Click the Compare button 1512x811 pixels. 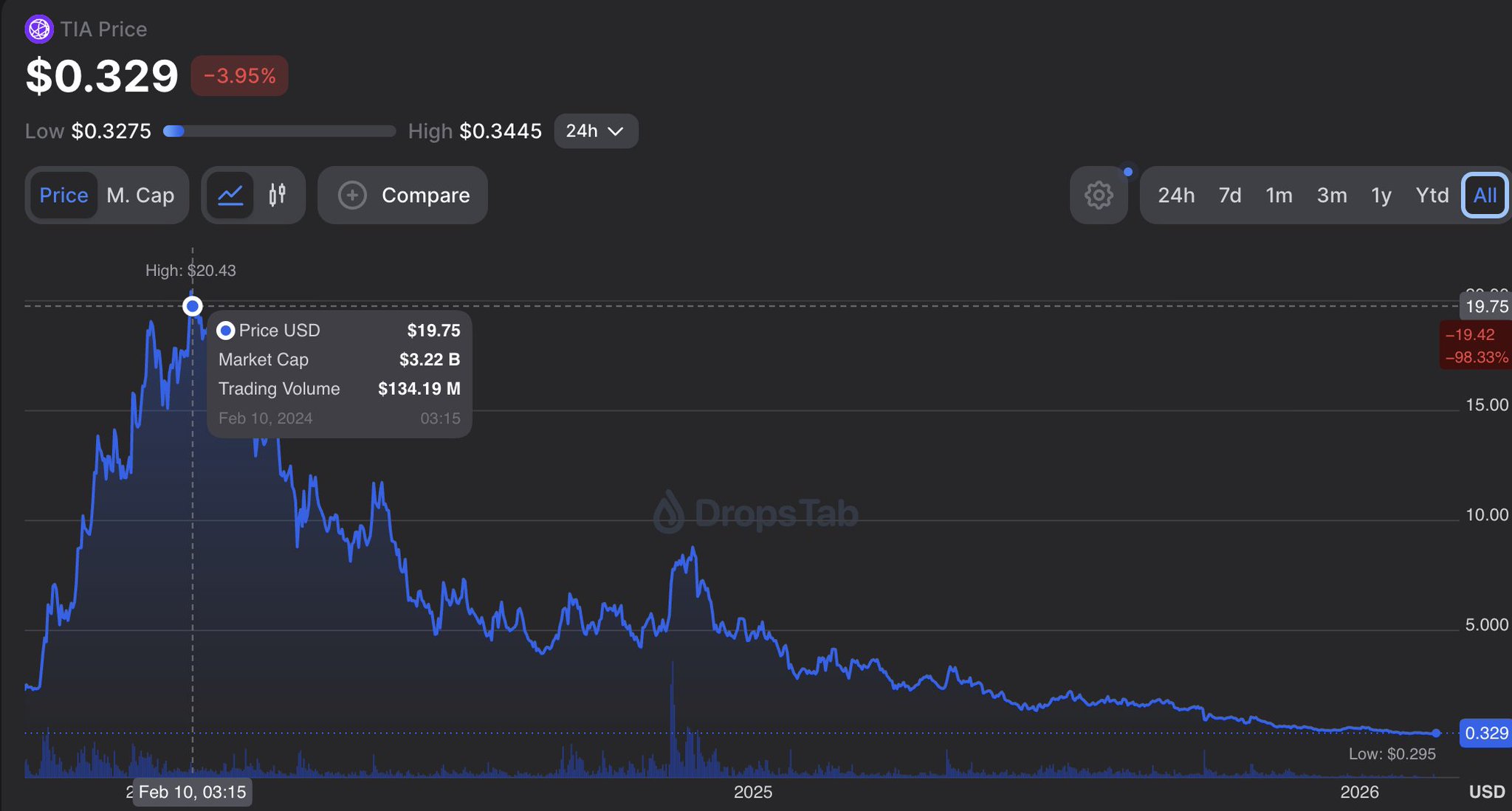tap(403, 195)
